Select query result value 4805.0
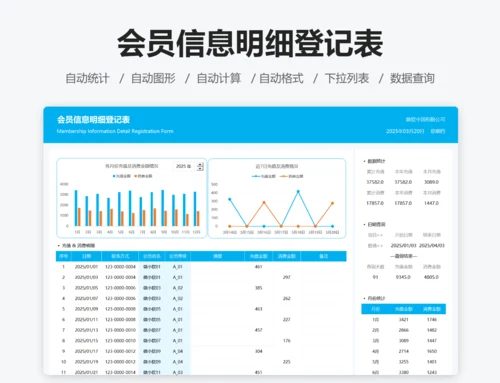Viewport: 500px width, 383px height. pyautogui.click(x=432, y=277)
